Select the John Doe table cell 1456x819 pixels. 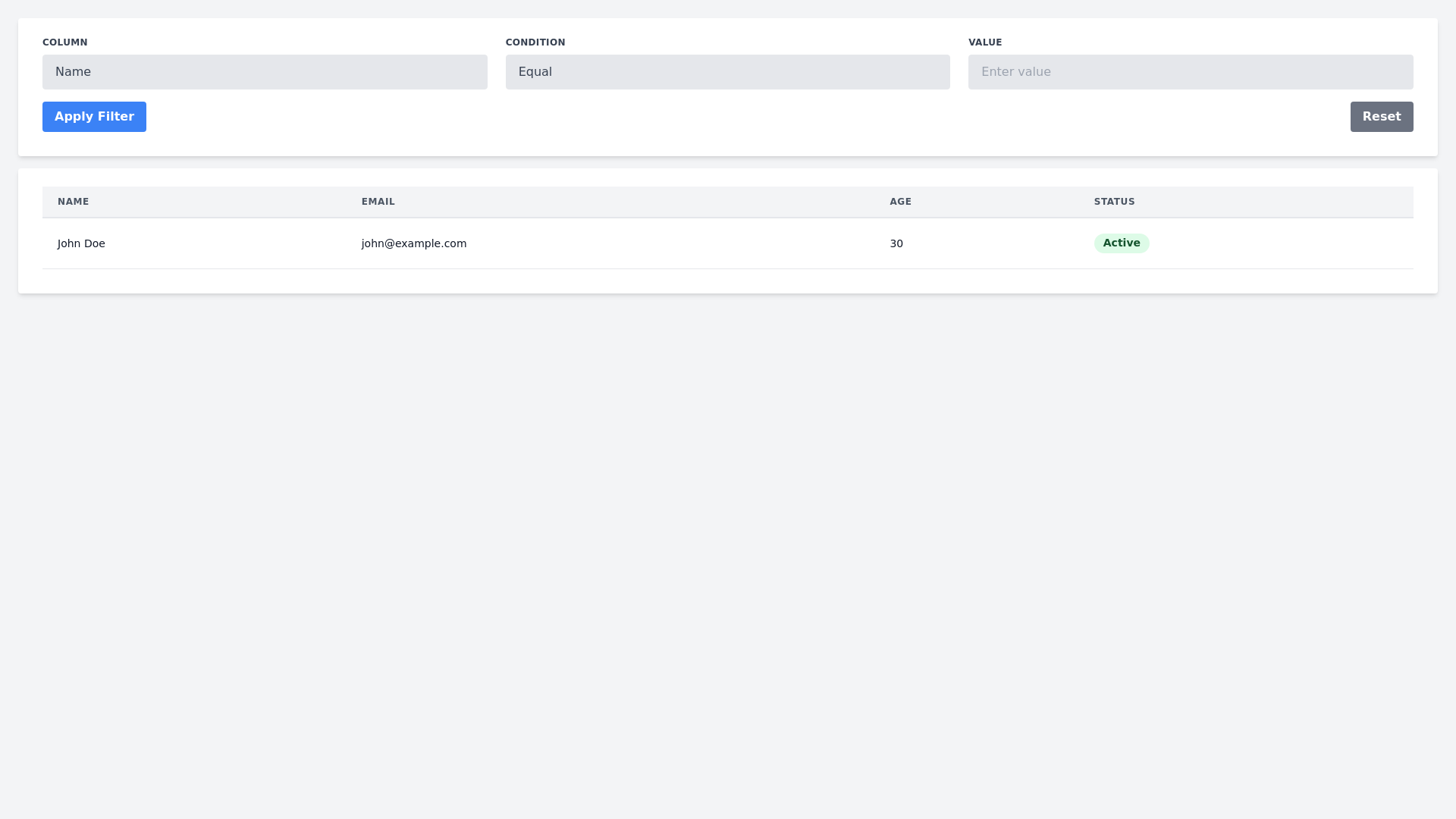click(x=81, y=243)
